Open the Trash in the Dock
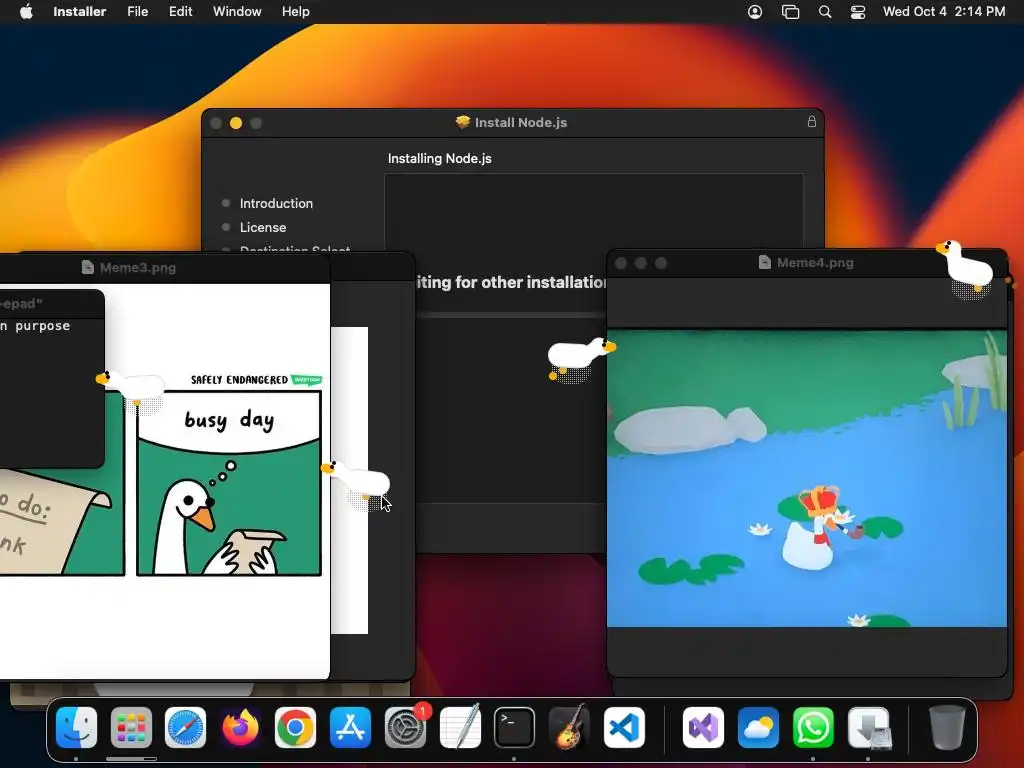Screen dimensions: 1024x768 [x=947, y=728]
